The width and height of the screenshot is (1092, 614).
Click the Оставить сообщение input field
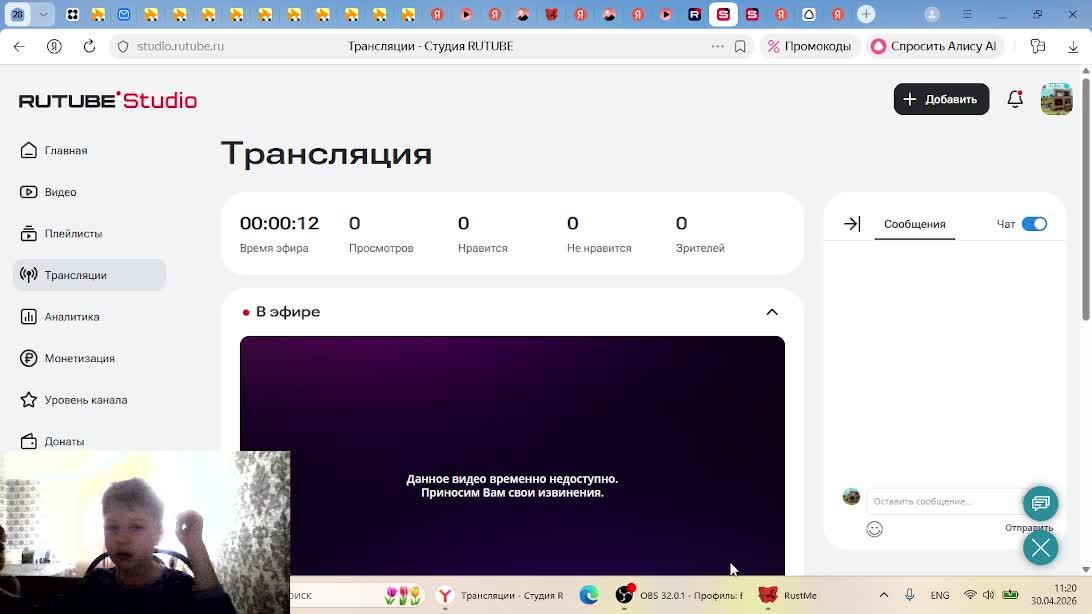pos(944,501)
